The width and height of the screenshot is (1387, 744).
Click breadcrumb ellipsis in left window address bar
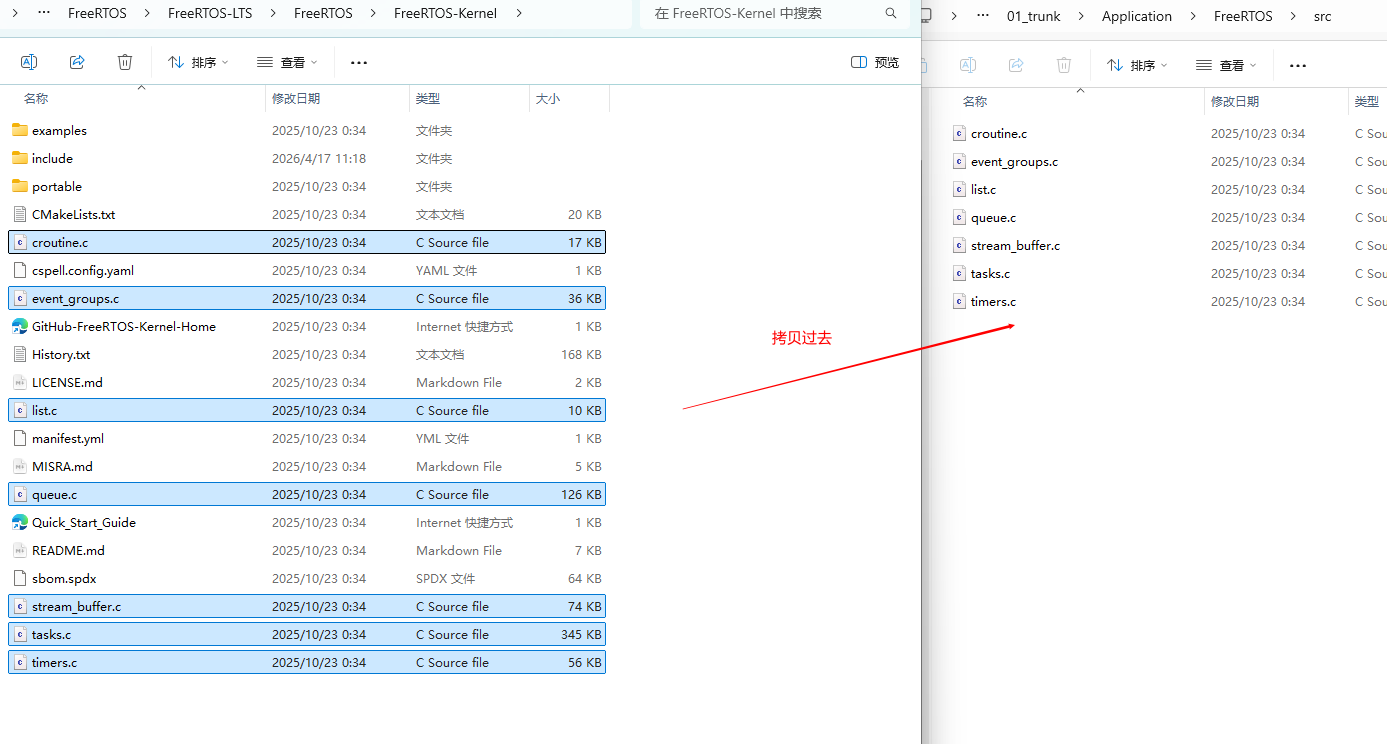[x=43, y=13]
